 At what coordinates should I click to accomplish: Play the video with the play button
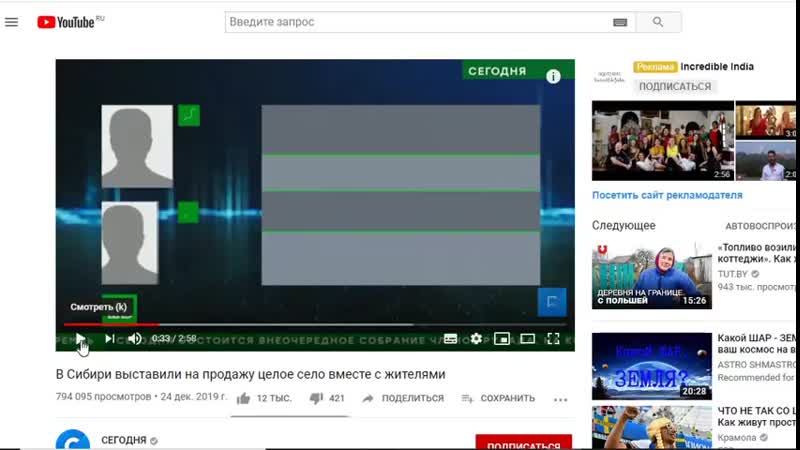(x=80, y=338)
